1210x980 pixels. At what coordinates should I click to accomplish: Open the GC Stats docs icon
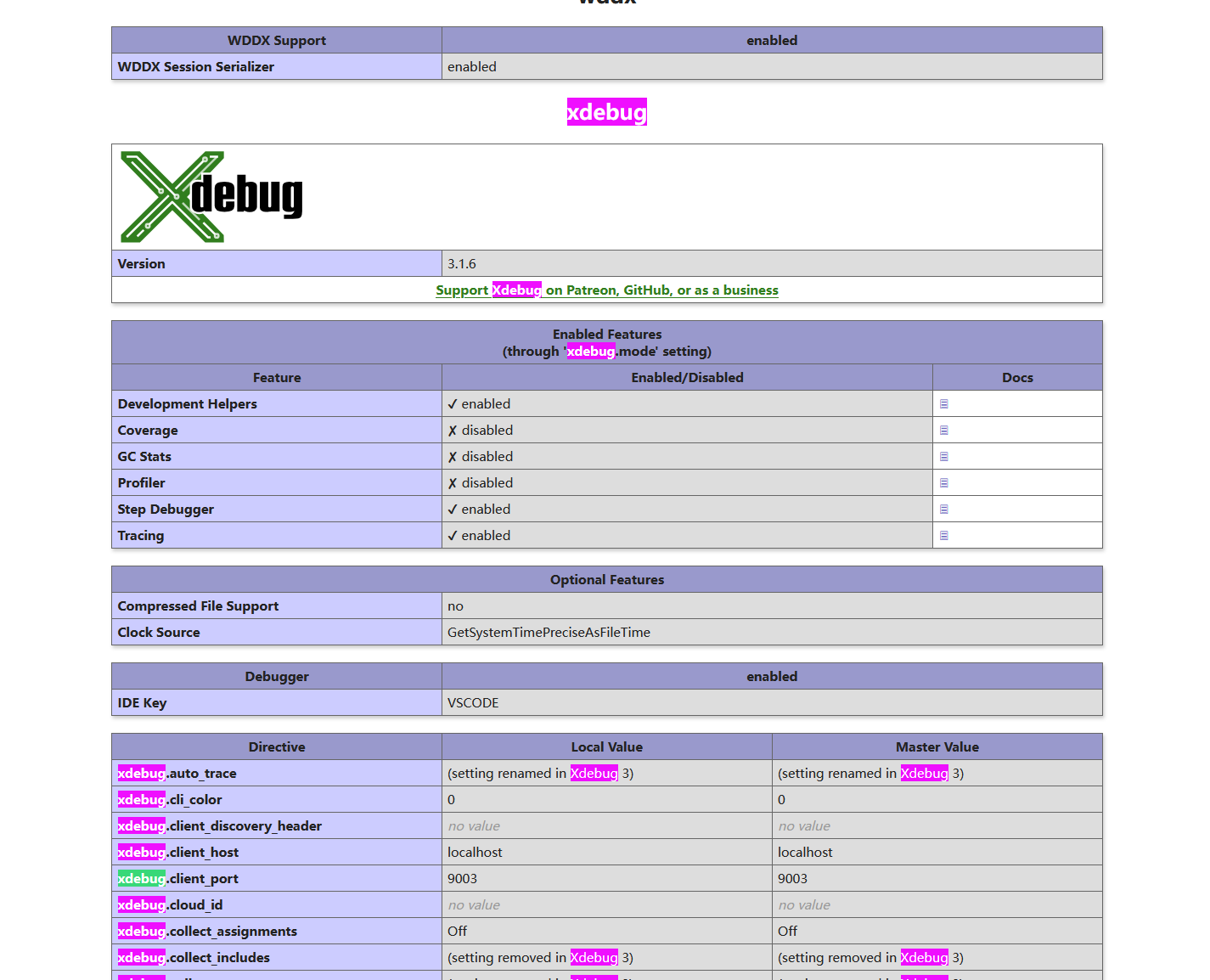(943, 457)
